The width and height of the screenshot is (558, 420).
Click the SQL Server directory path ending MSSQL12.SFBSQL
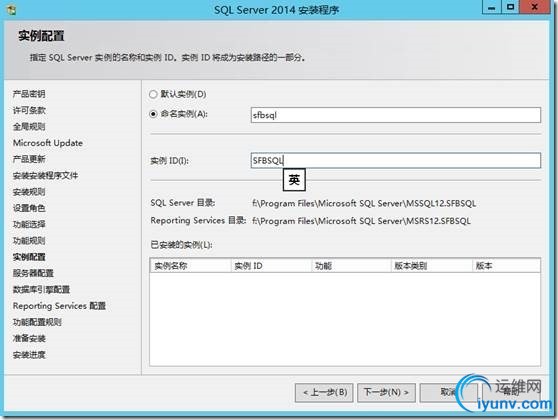click(364, 203)
